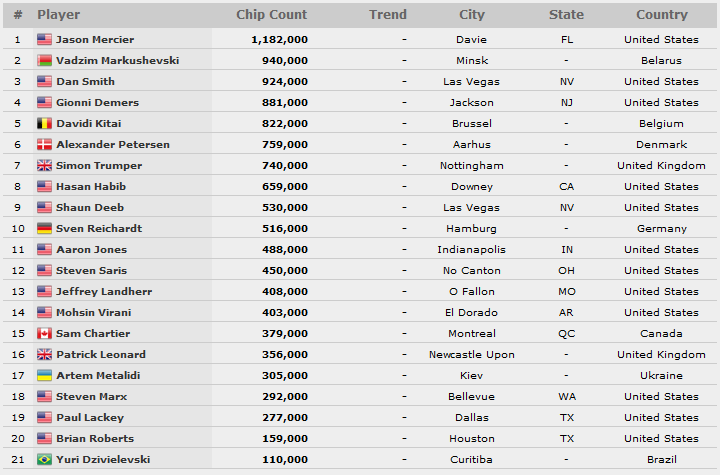This screenshot has width=720, height=475.
Task: Click the Belarus flag beside Vadzim Markushevski
Action: (44, 61)
